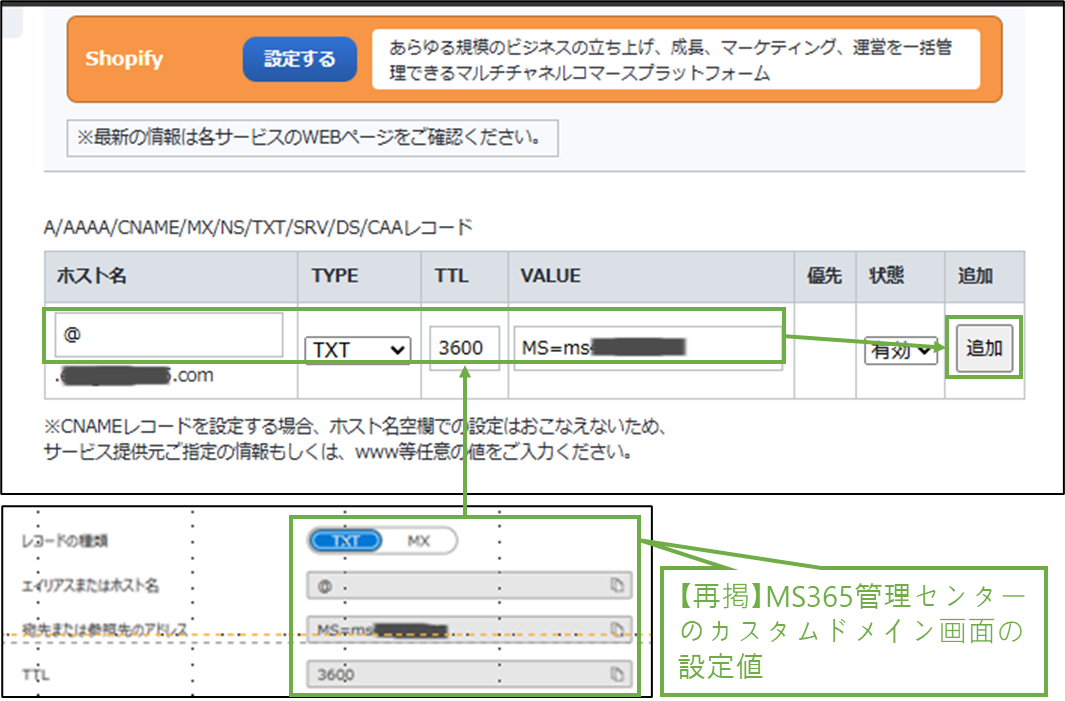Click the レコードの種類 label

(65, 541)
